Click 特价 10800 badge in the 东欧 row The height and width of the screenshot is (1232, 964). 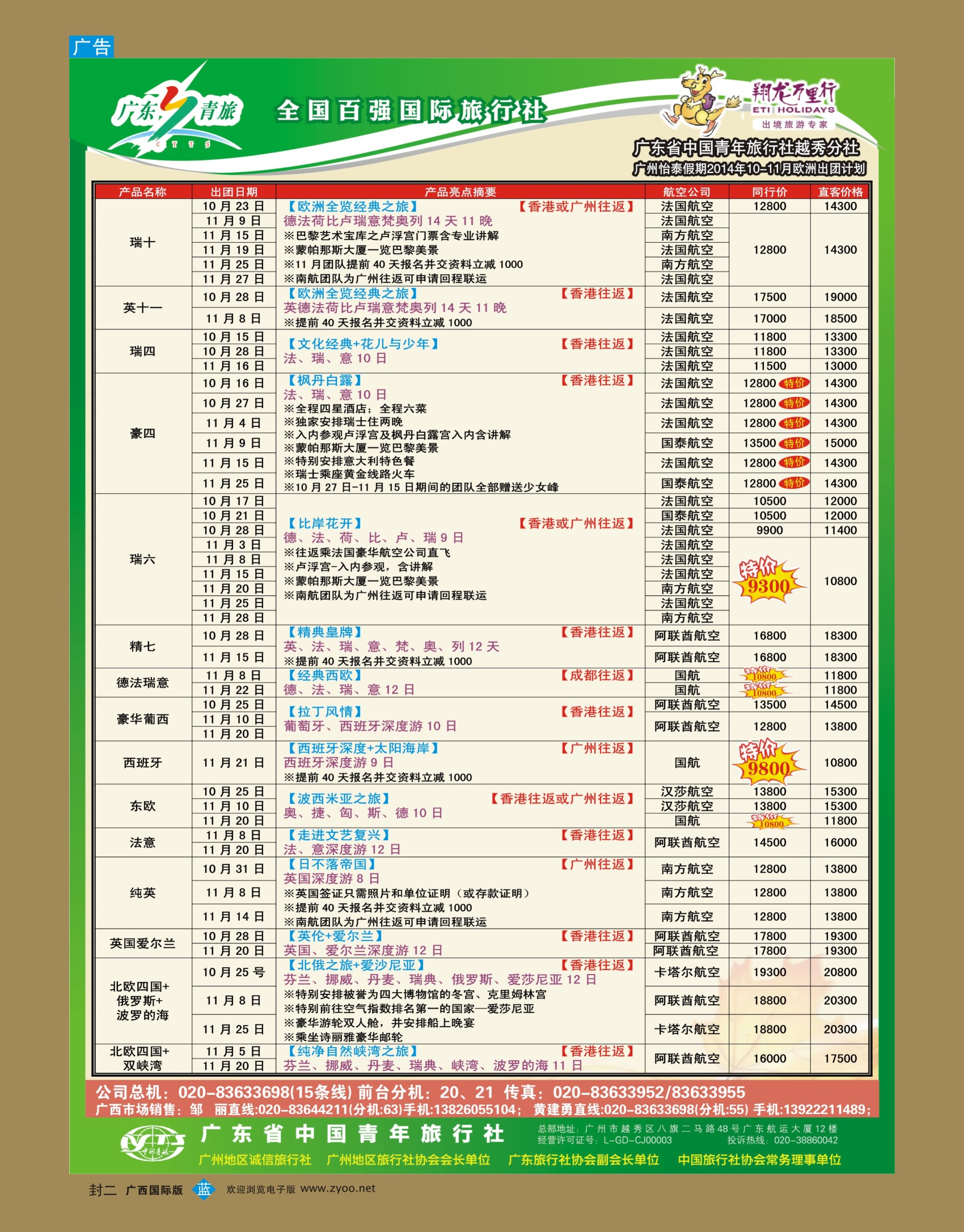click(x=772, y=821)
